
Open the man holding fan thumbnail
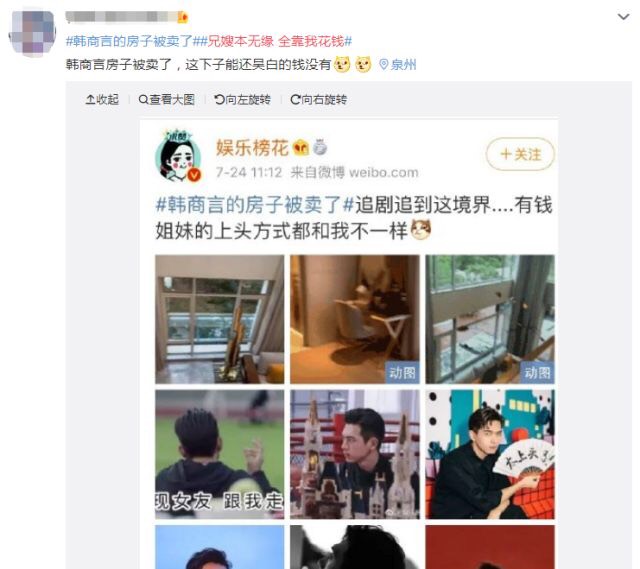tap(490, 454)
